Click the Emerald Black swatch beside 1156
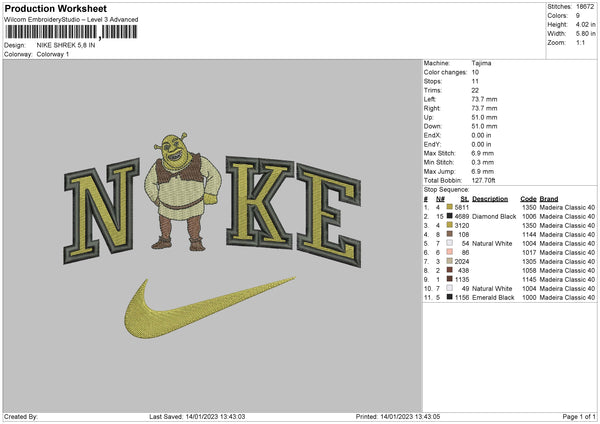 click(450, 297)
